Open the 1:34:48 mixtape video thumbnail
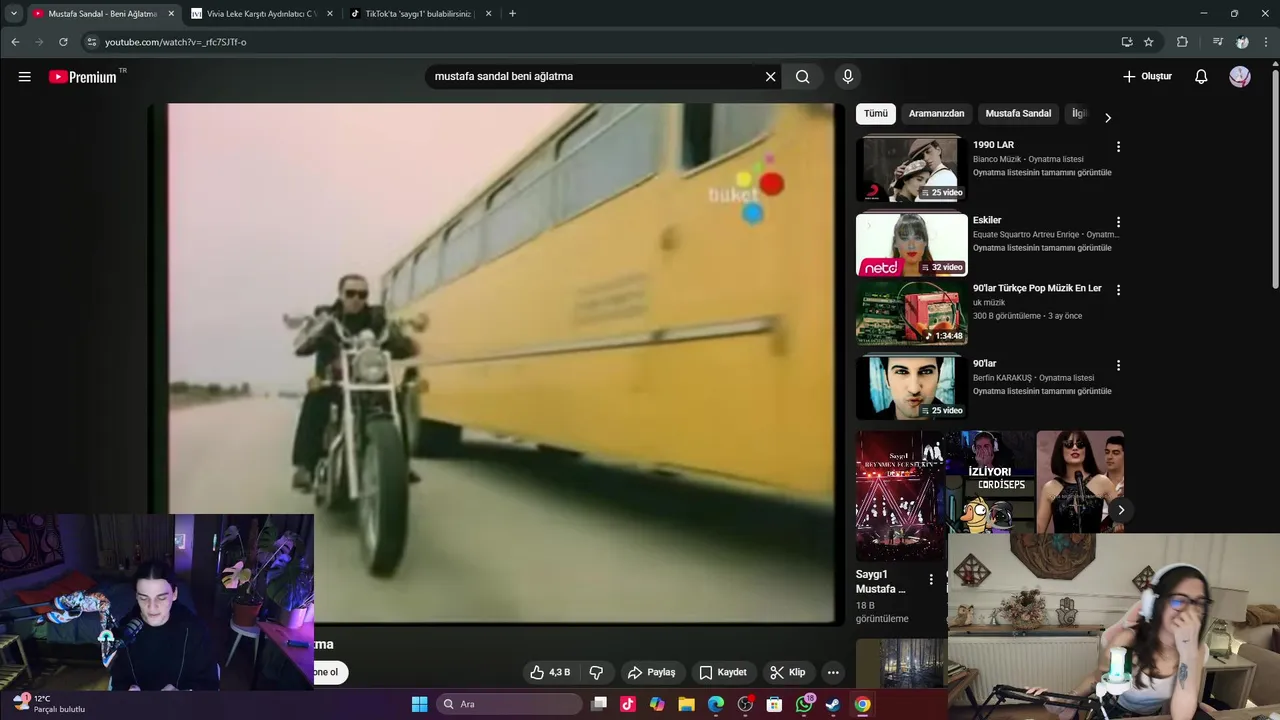This screenshot has height=720, width=1280. [911, 312]
